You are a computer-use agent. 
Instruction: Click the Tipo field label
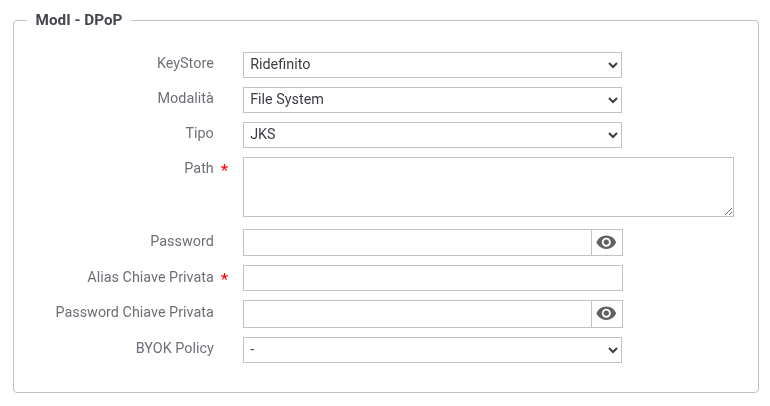(199, 134)
